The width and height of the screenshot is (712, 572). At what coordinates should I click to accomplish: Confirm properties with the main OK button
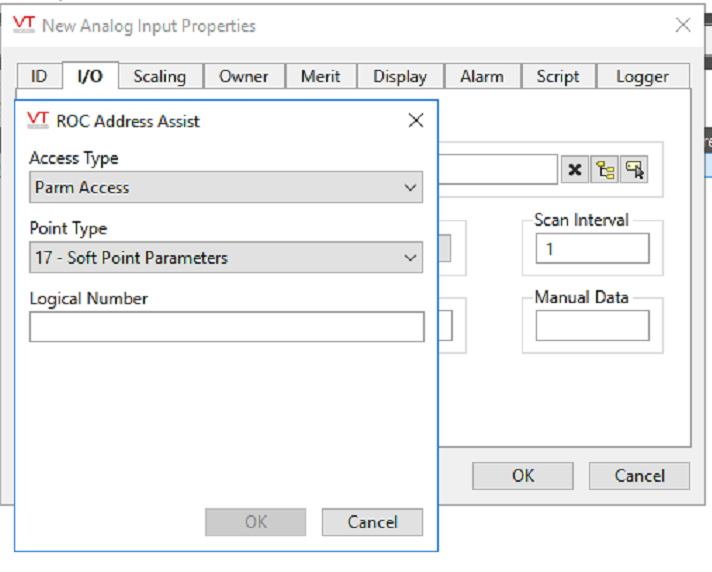click(x=523, y=476)
